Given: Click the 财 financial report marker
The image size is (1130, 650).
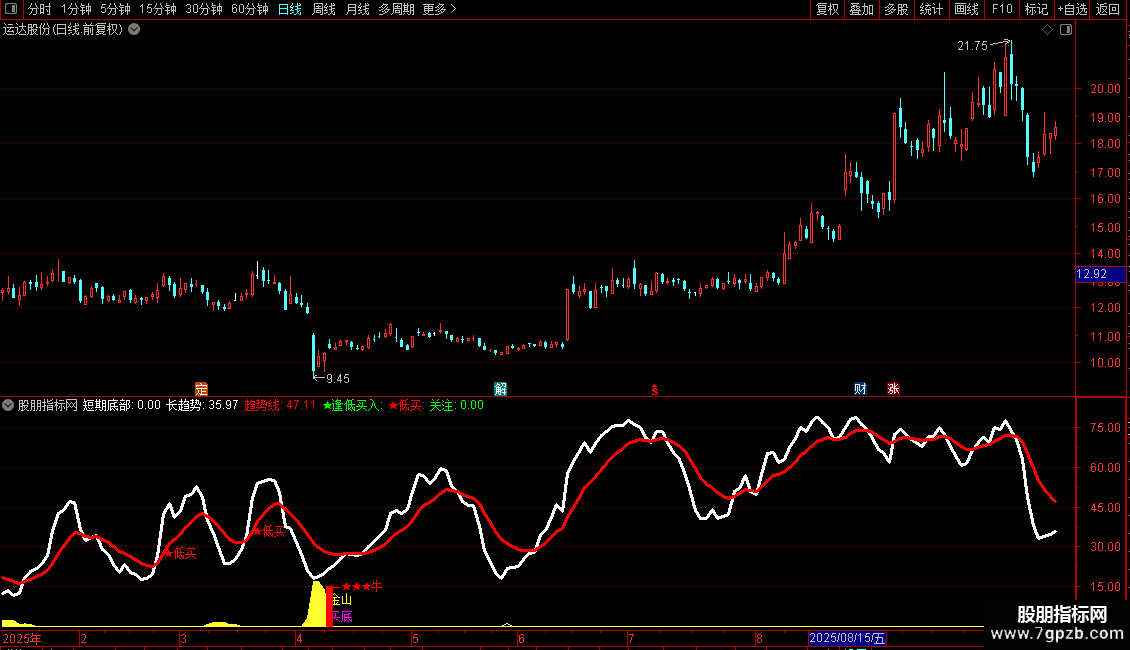Looking at the screenshot, I should [x=860, y=389].
